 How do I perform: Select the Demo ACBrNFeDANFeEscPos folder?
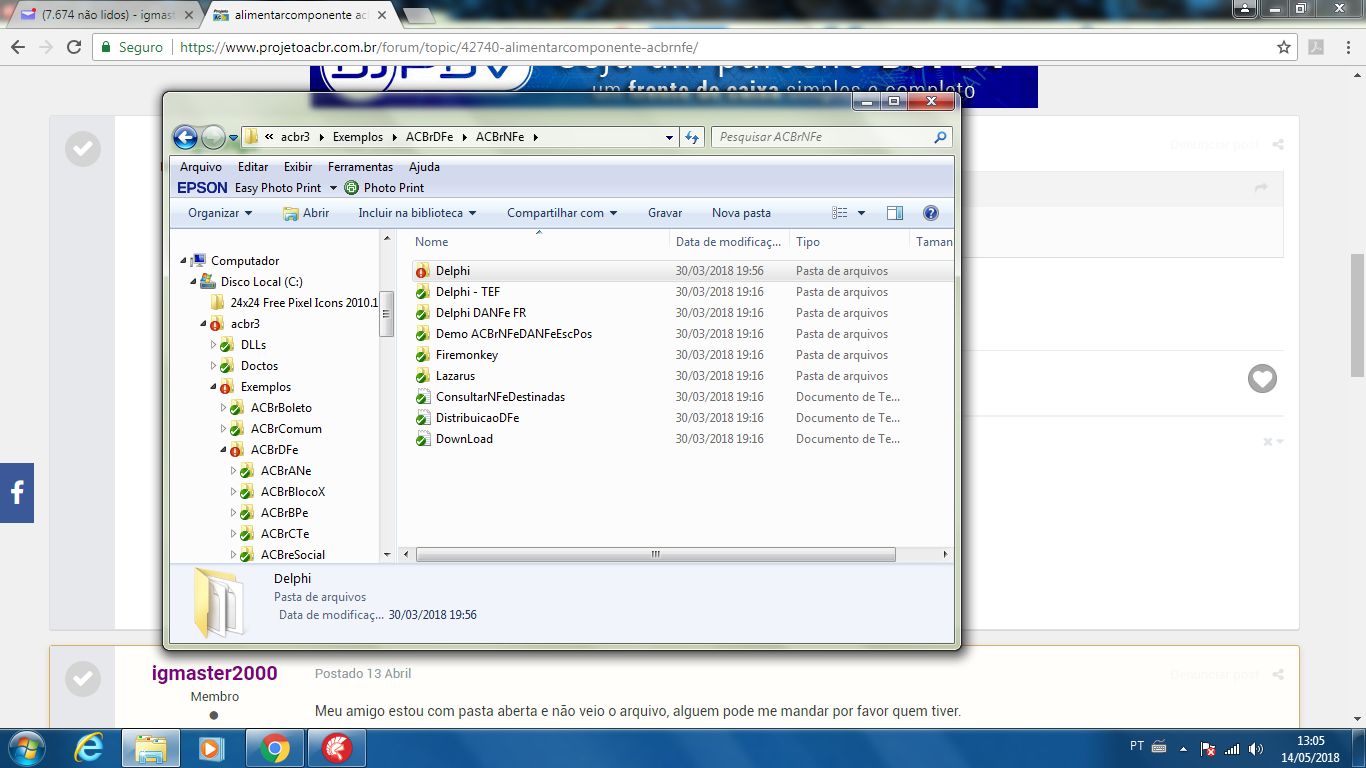tap(514, 334)
